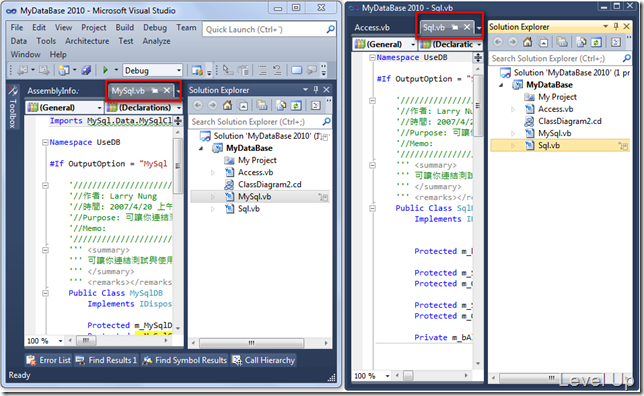Click Collapse All icon in right Solution Explorer
The image size is (644, 396).
tap(543, 42)
